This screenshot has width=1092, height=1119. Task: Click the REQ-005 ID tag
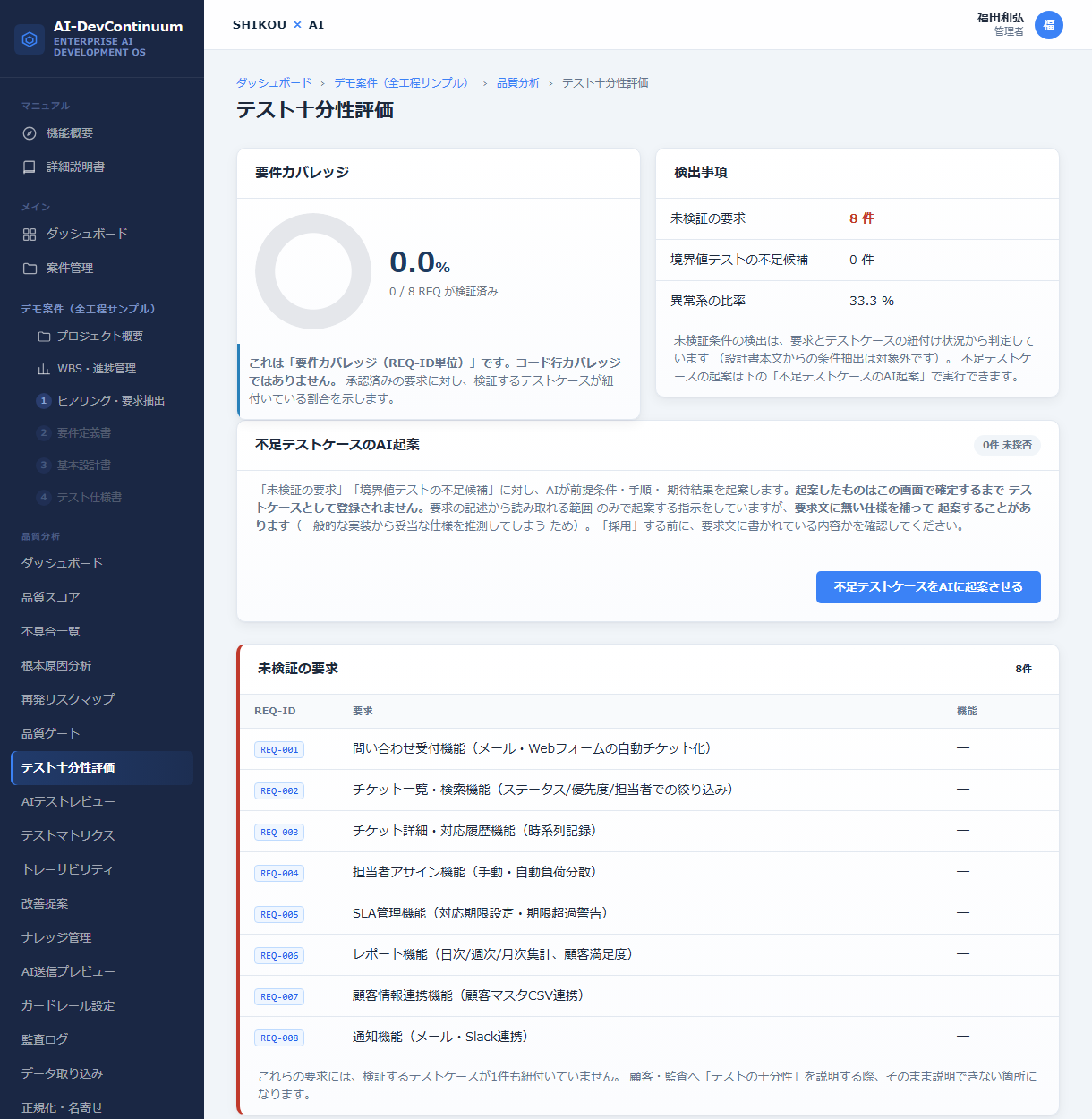[279, 915]
